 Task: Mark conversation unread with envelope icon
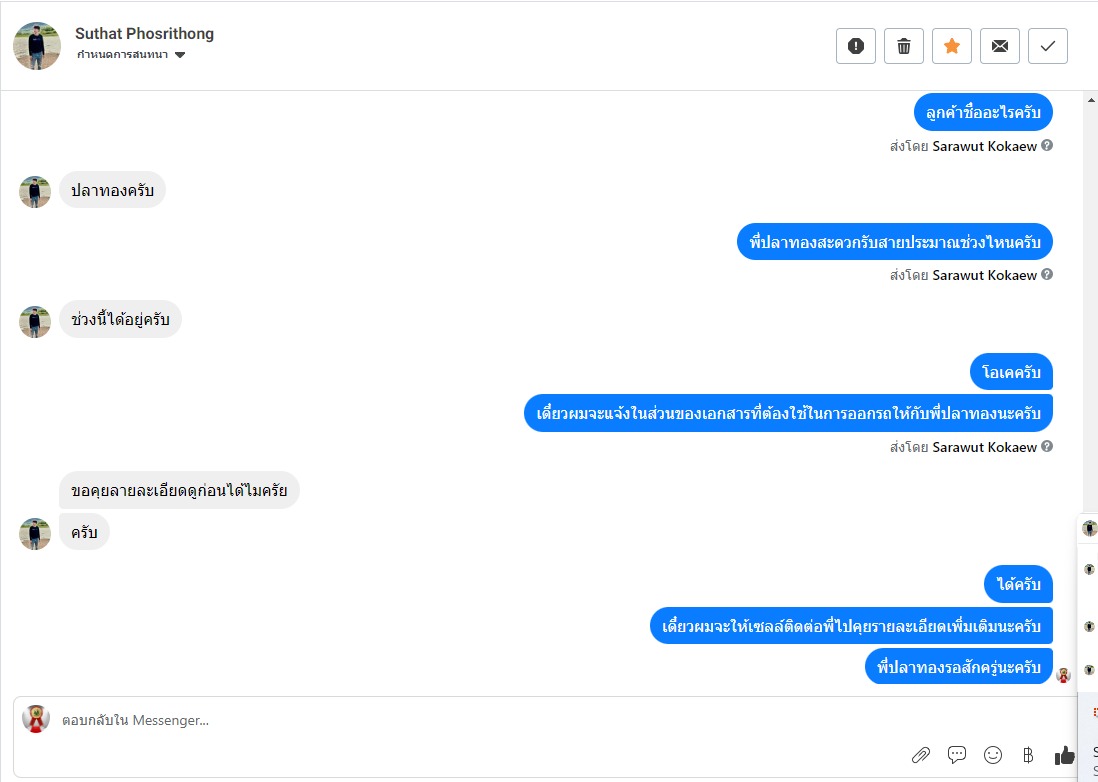(x=1000, y=46)
